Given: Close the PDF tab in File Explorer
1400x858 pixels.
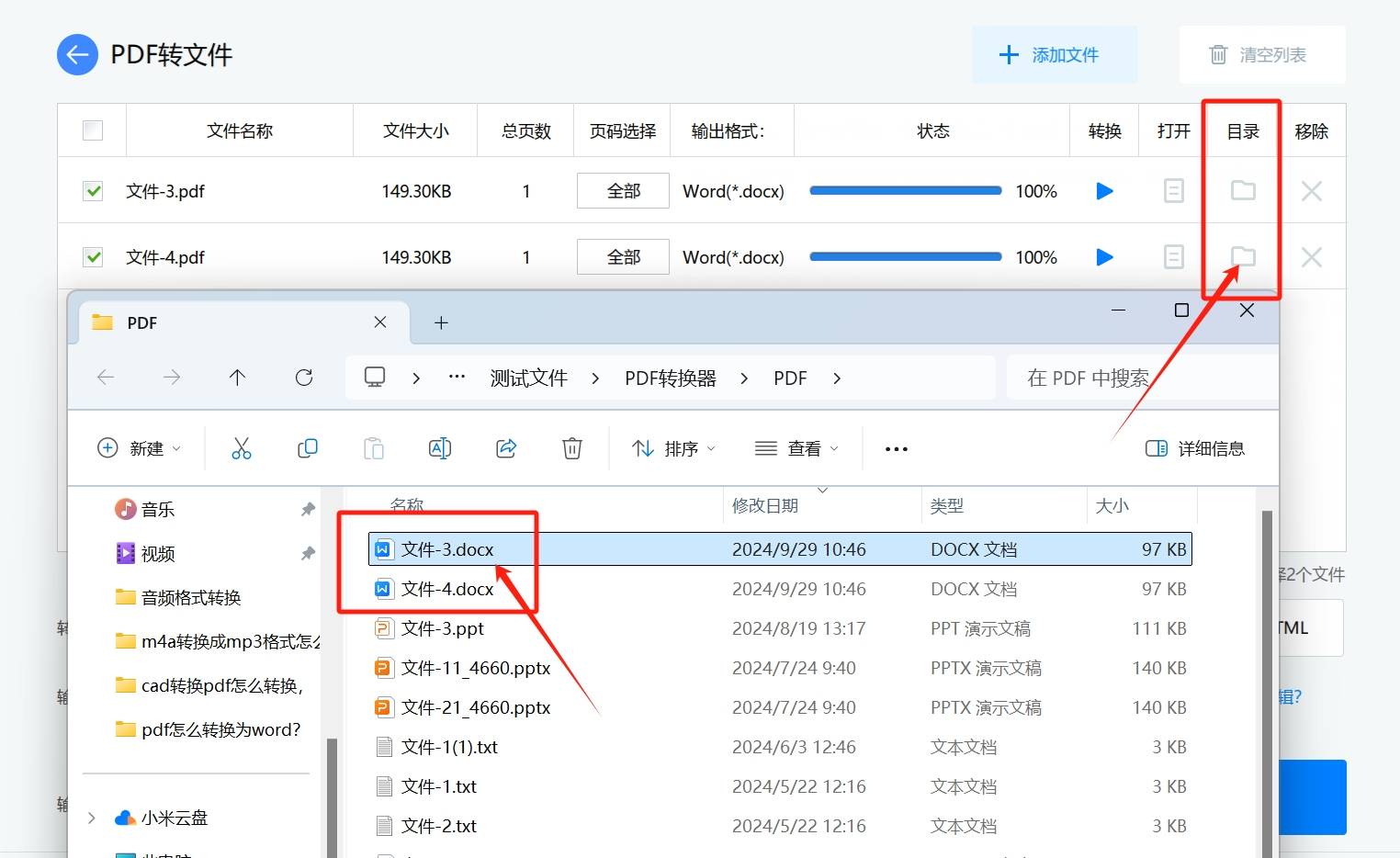Looking at the screenshot, I should (x=380, y=322).
